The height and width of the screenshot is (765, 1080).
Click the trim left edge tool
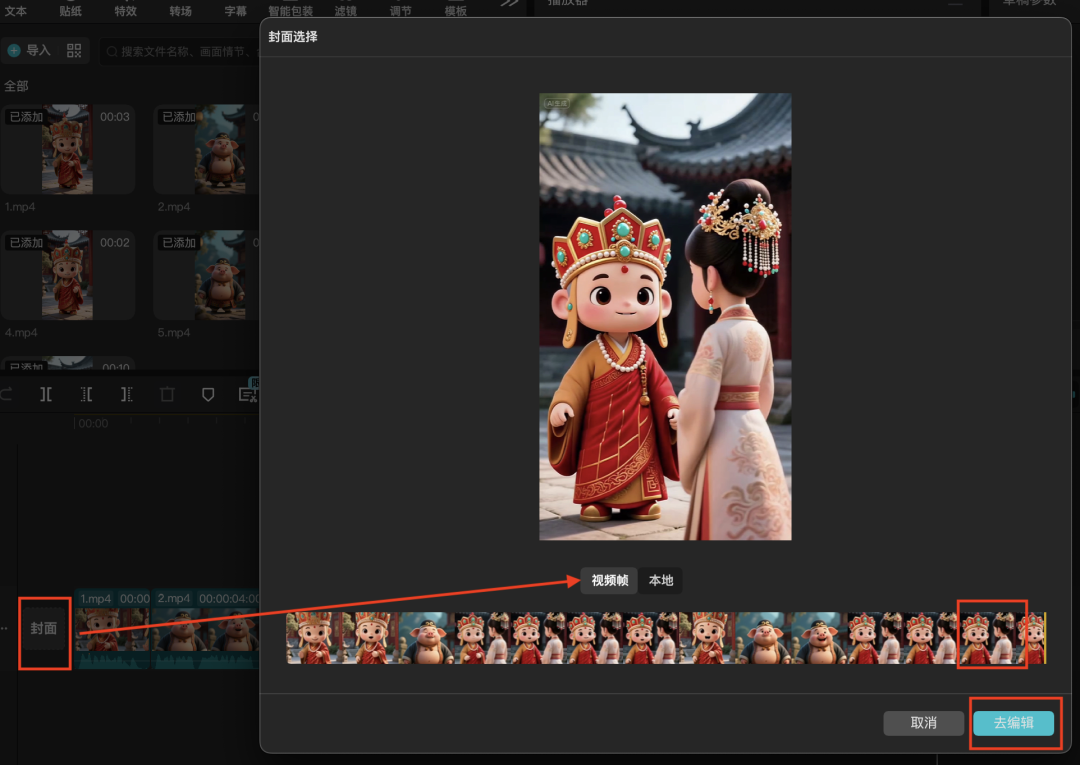tap(87, 395)
